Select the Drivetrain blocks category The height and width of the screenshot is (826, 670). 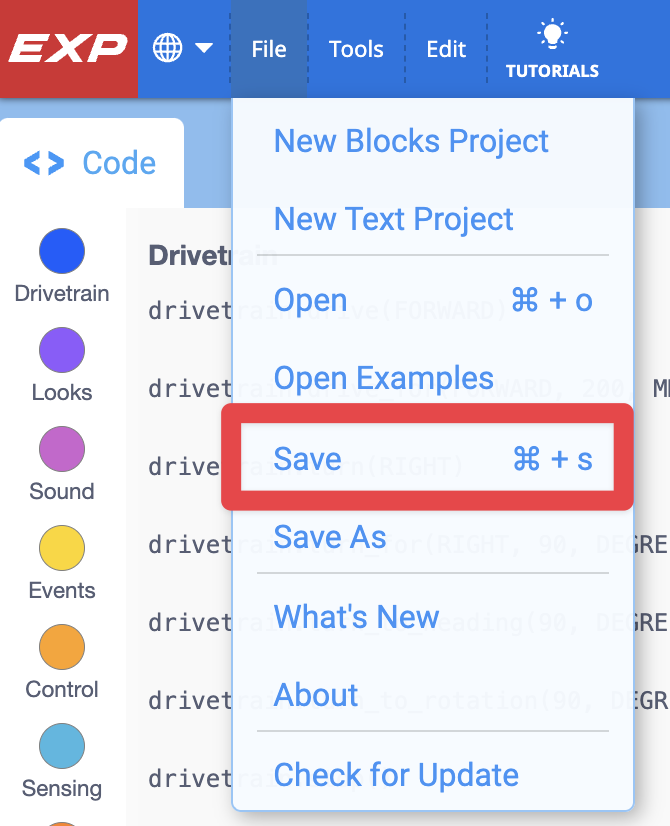(x=61, y=251)
